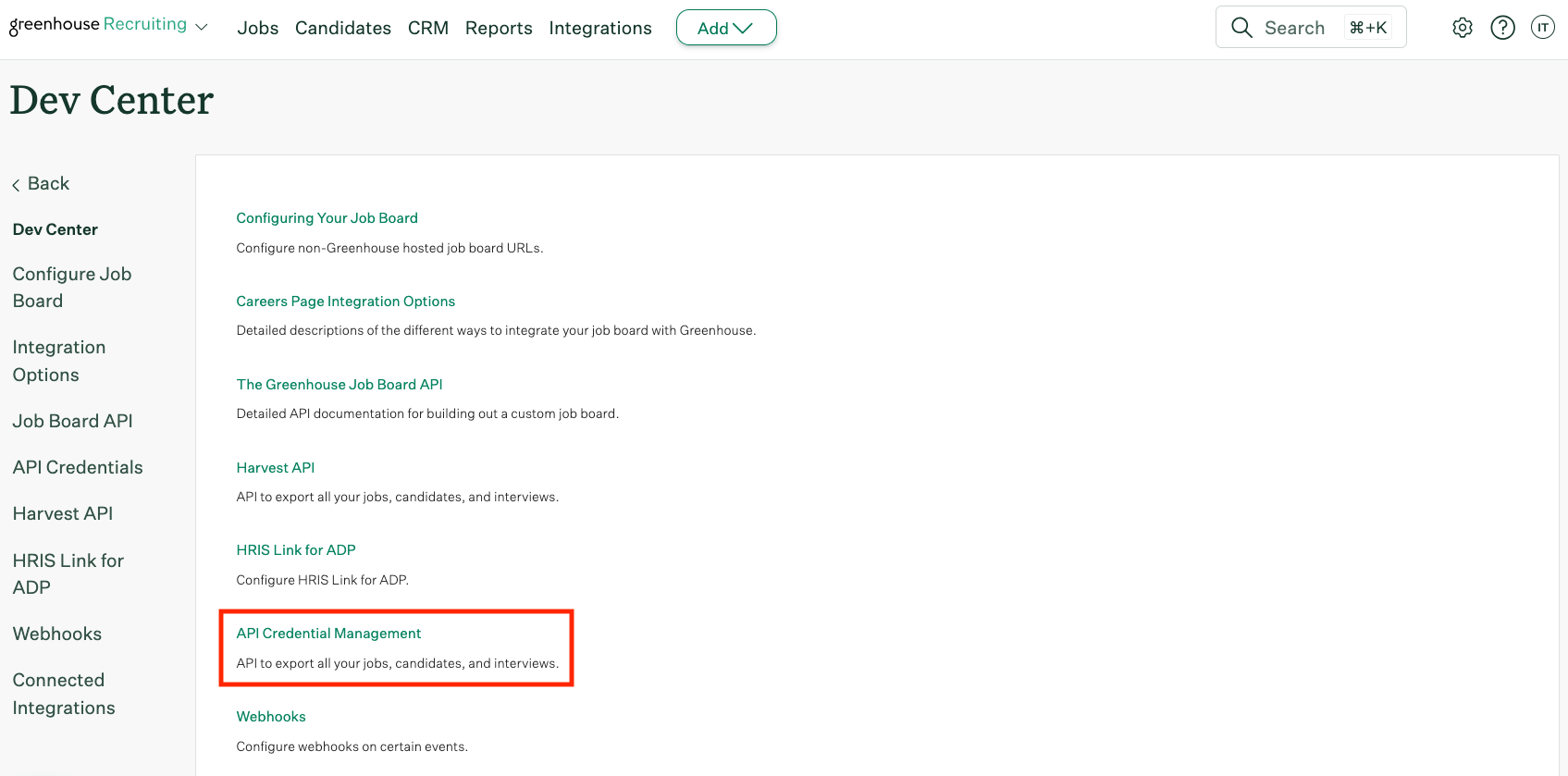Select Webhooks in the left sidebar
Image resolution: width=1568 pixels, height=776 pixels.
pyautogui.click(x=57, y=634)
